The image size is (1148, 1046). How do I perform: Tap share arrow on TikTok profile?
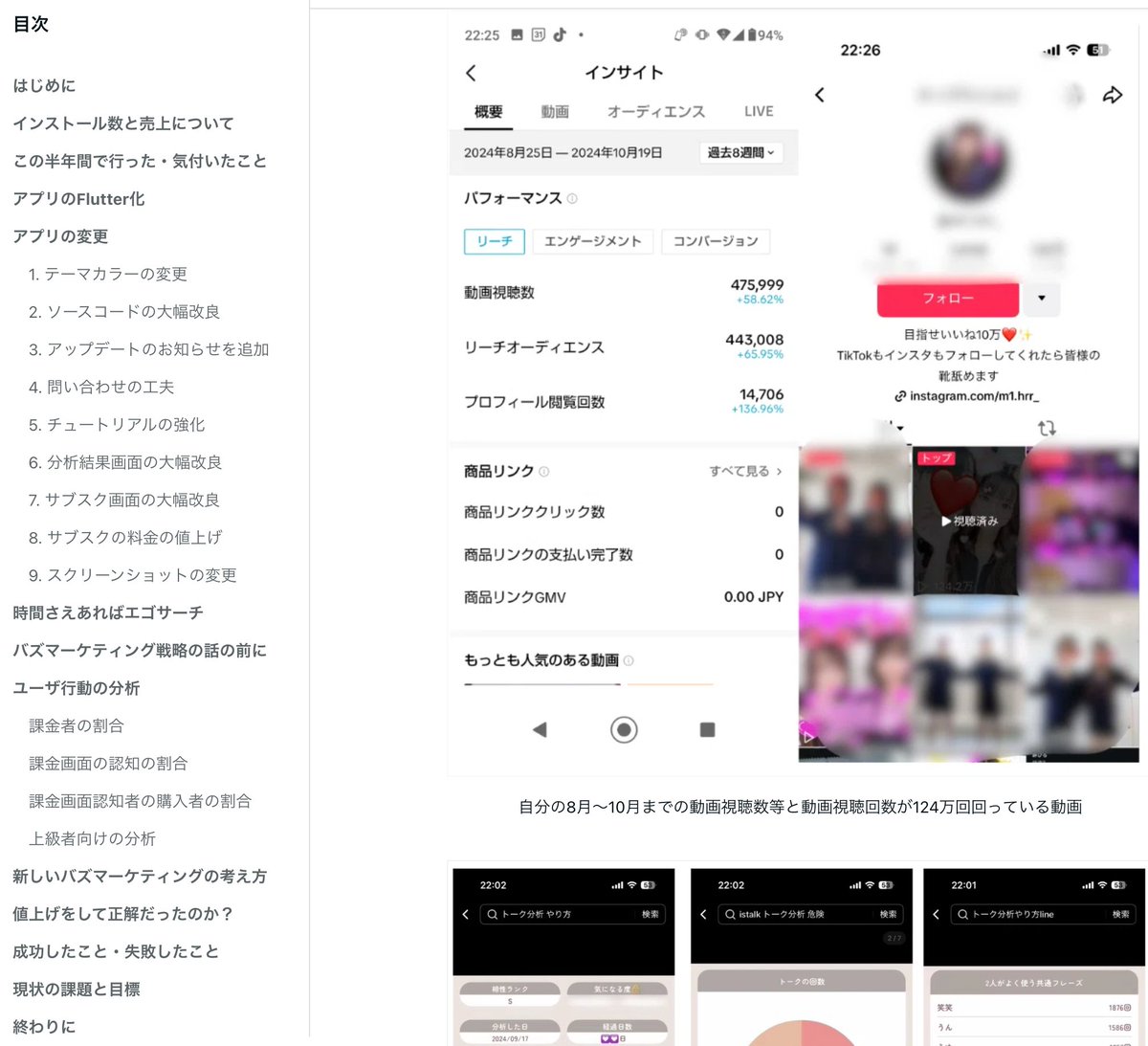coord(1113,95)
